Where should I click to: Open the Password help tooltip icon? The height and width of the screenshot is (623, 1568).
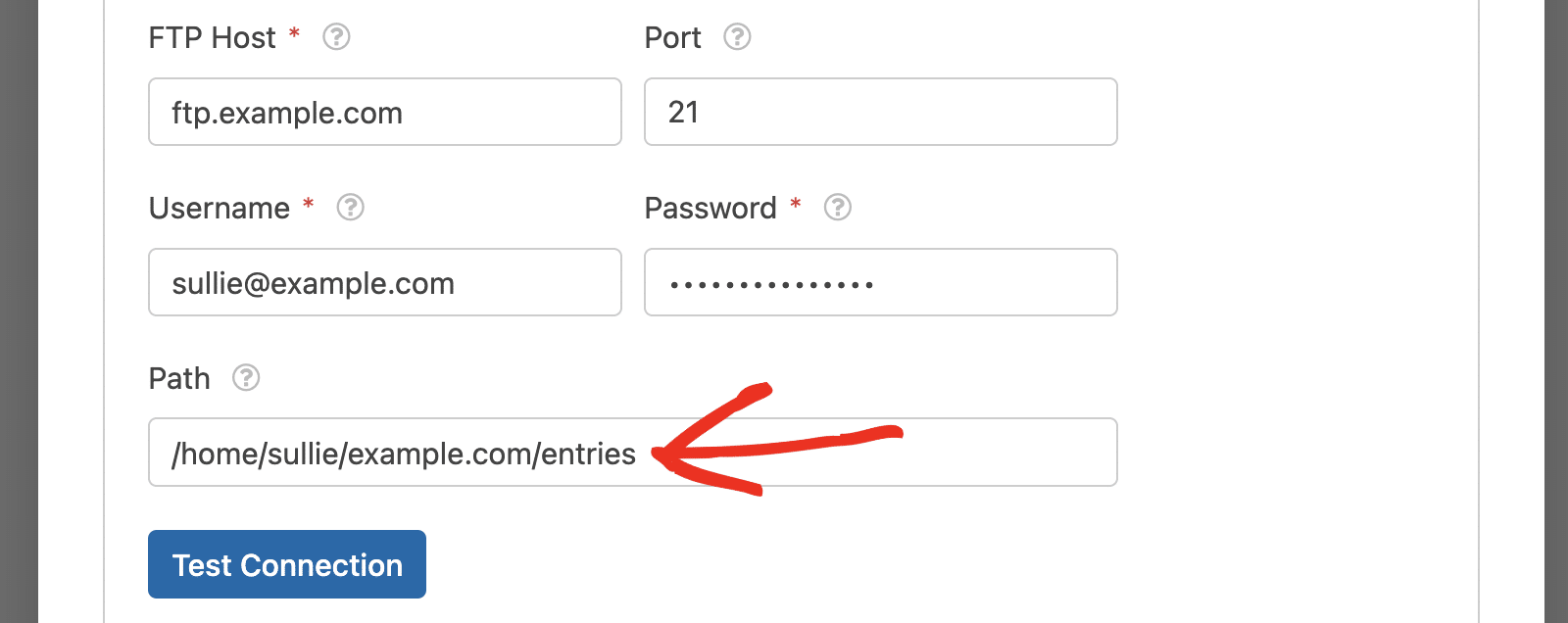837,208
